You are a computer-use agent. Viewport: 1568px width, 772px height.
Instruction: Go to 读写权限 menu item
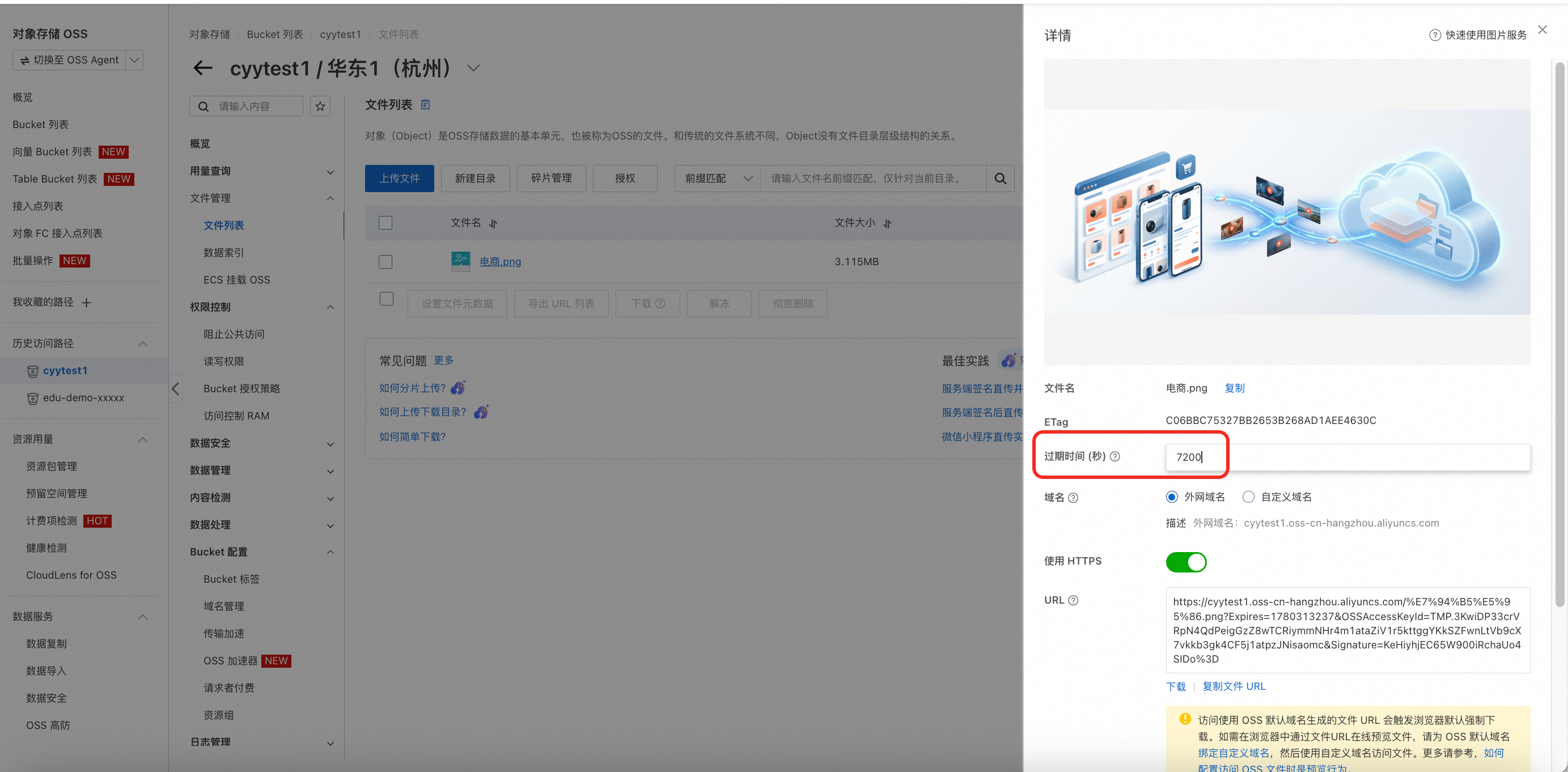[223, 362]
